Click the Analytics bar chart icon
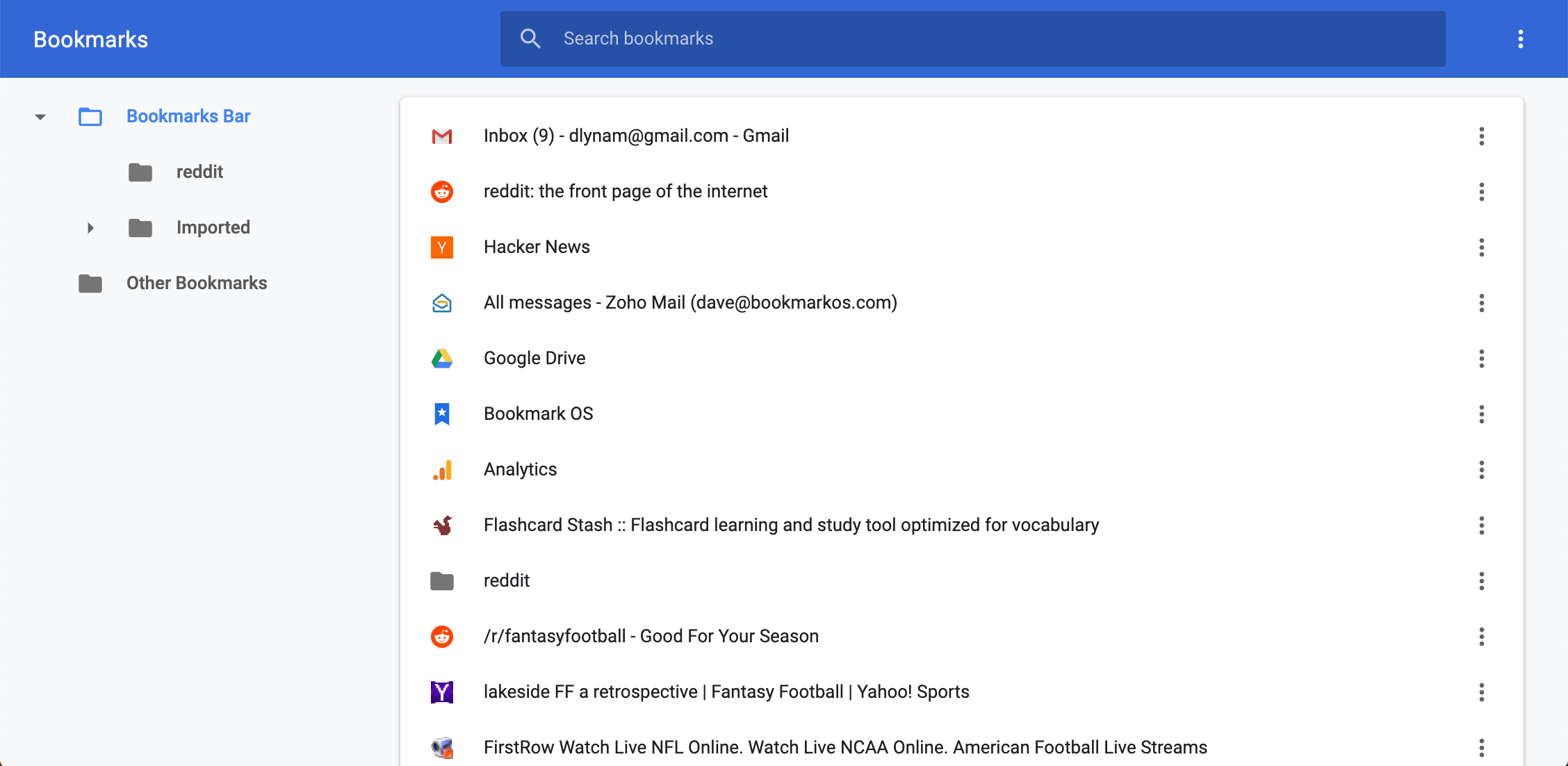Viewport: 1568px width, 766px height. point(442,470)
